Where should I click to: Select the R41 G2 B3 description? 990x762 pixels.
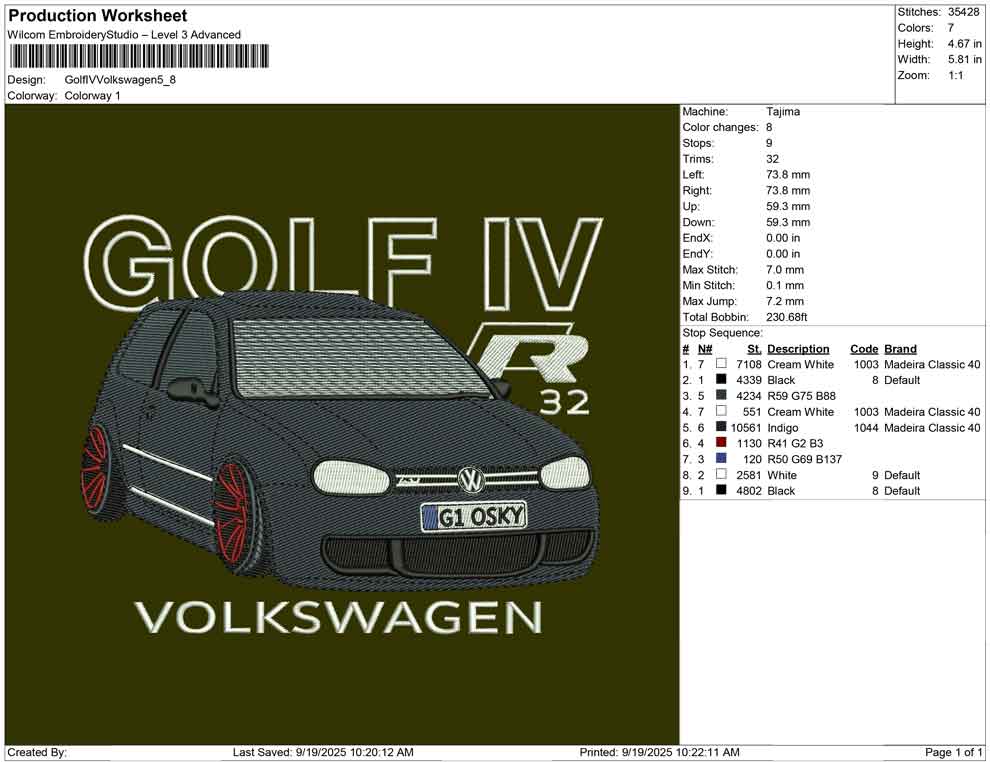tap(795, 443)
